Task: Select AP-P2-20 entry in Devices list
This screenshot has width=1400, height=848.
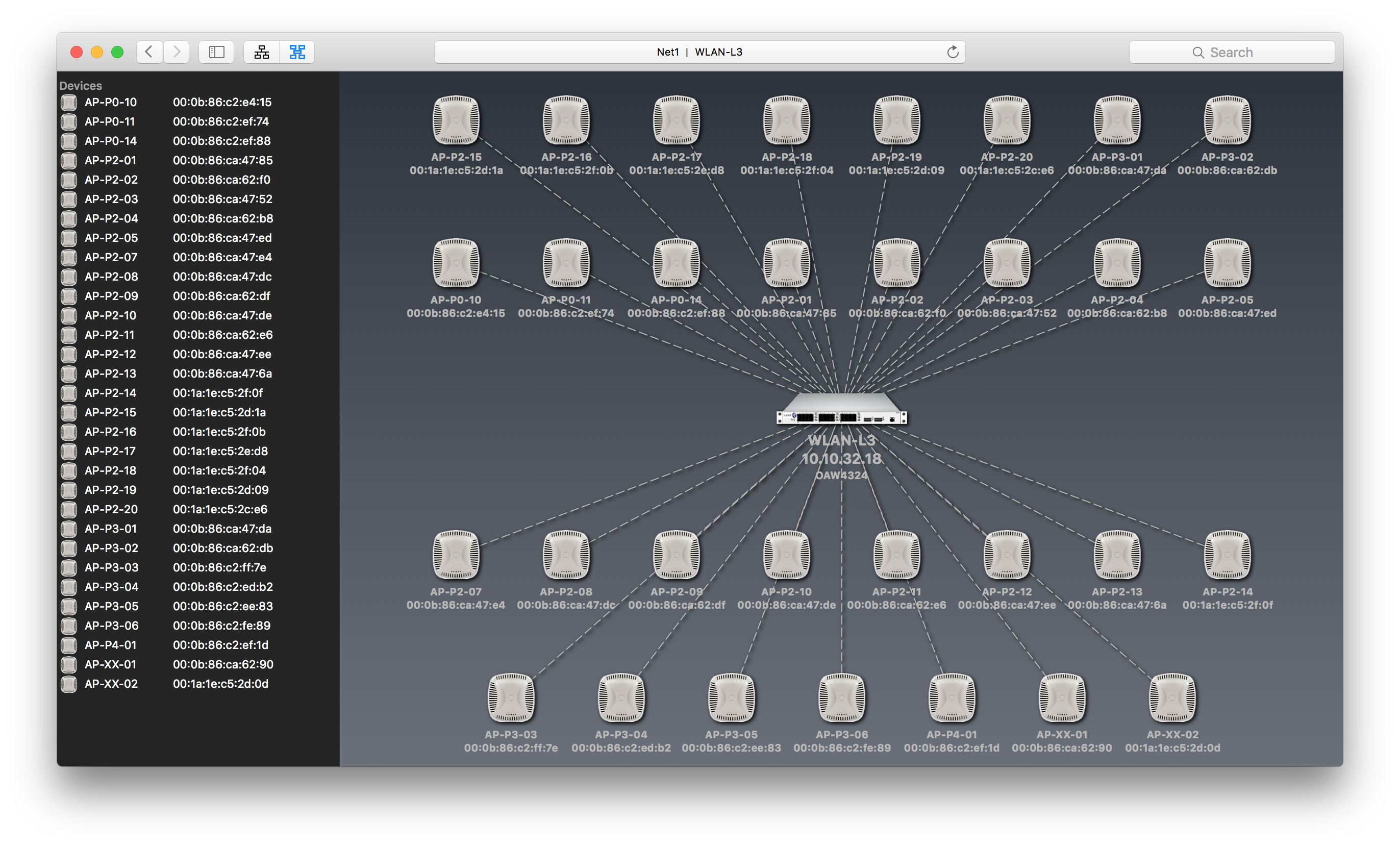Action: coord(111,509)
